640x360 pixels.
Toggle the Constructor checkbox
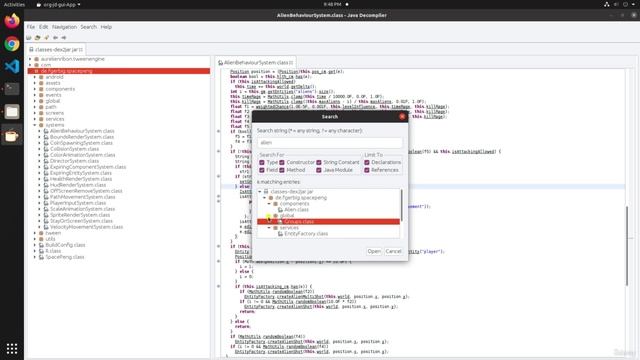pos(282,162)
